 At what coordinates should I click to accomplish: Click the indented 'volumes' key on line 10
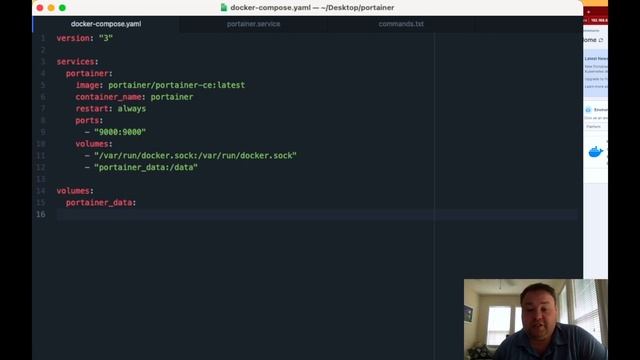click(x=92, y=144)
